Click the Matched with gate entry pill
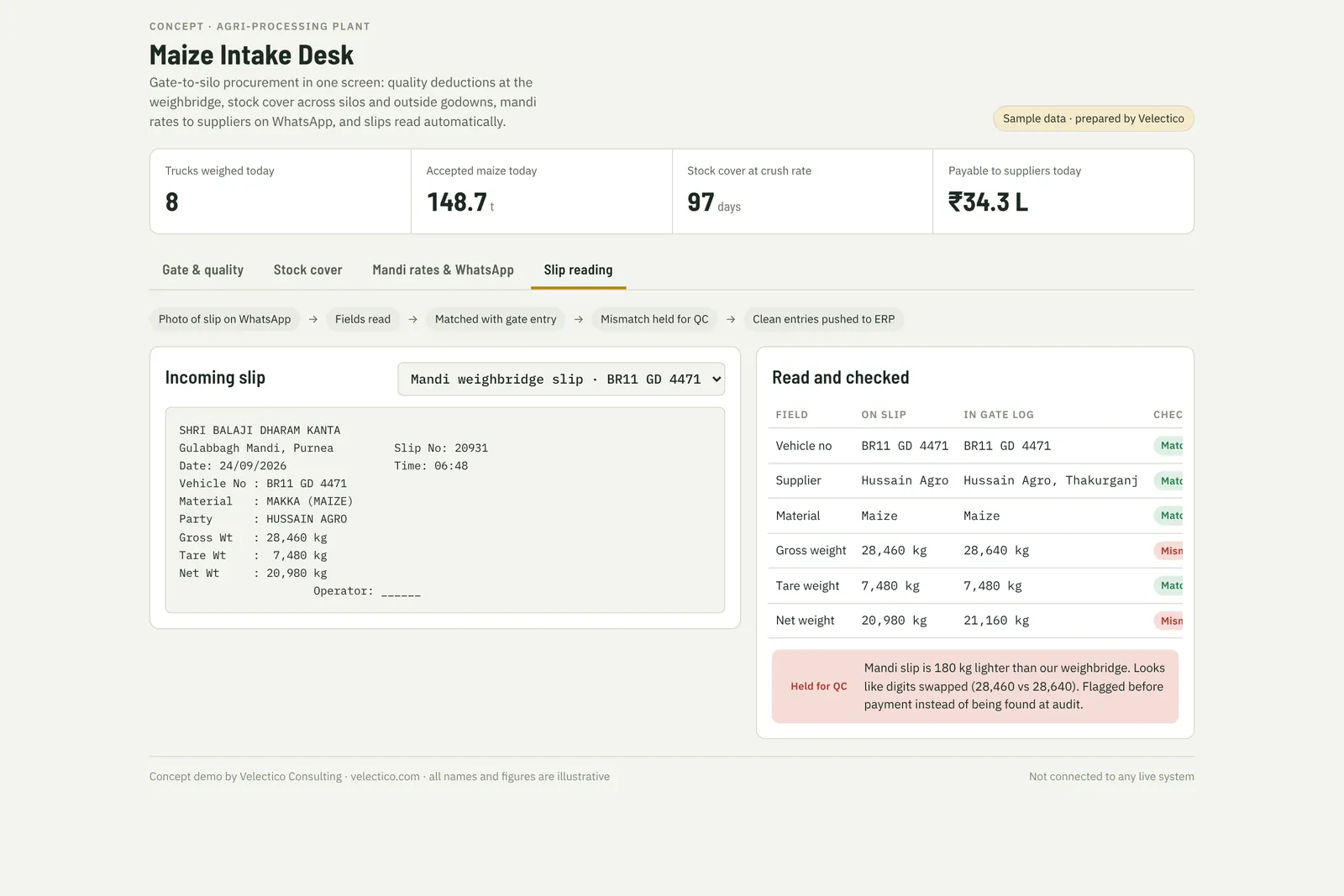 click(x=496, y=319)
